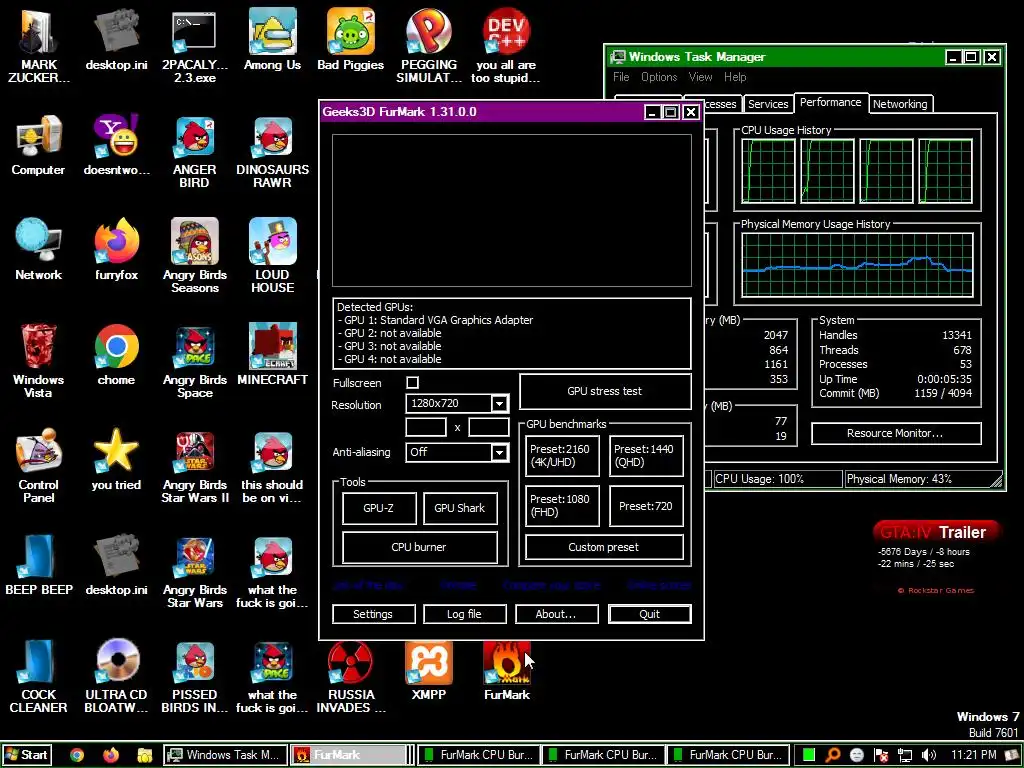Open FurMark Settings
1024x768 pixels.
373,614
